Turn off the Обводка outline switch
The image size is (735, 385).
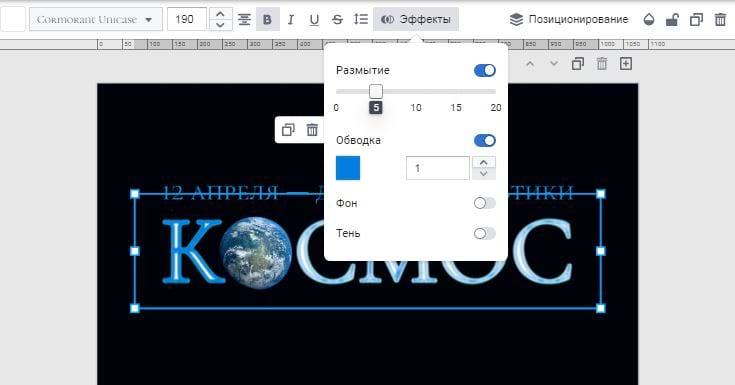click(x=485, y=140)
